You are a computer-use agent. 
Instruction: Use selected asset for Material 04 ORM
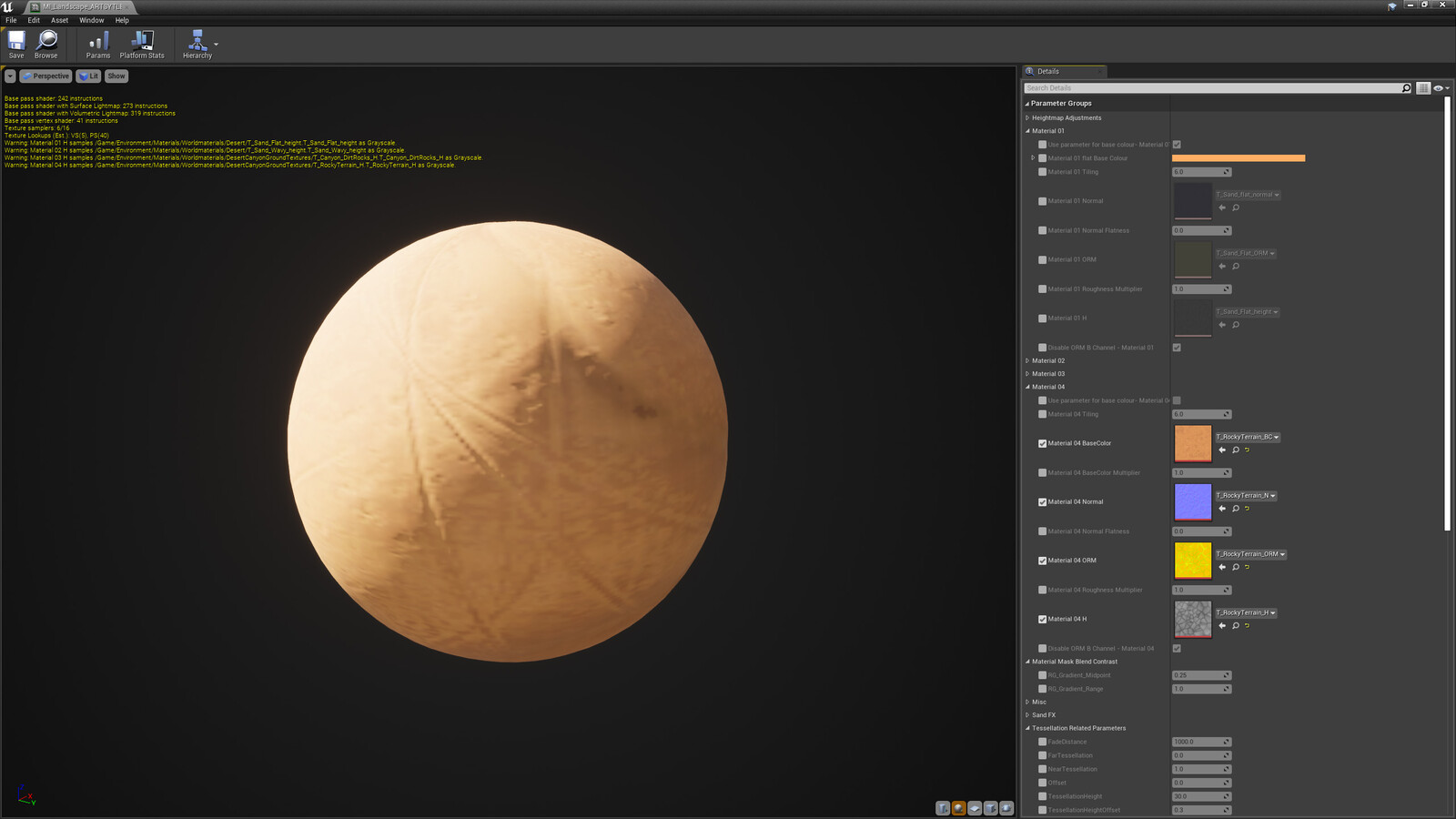1222,567
